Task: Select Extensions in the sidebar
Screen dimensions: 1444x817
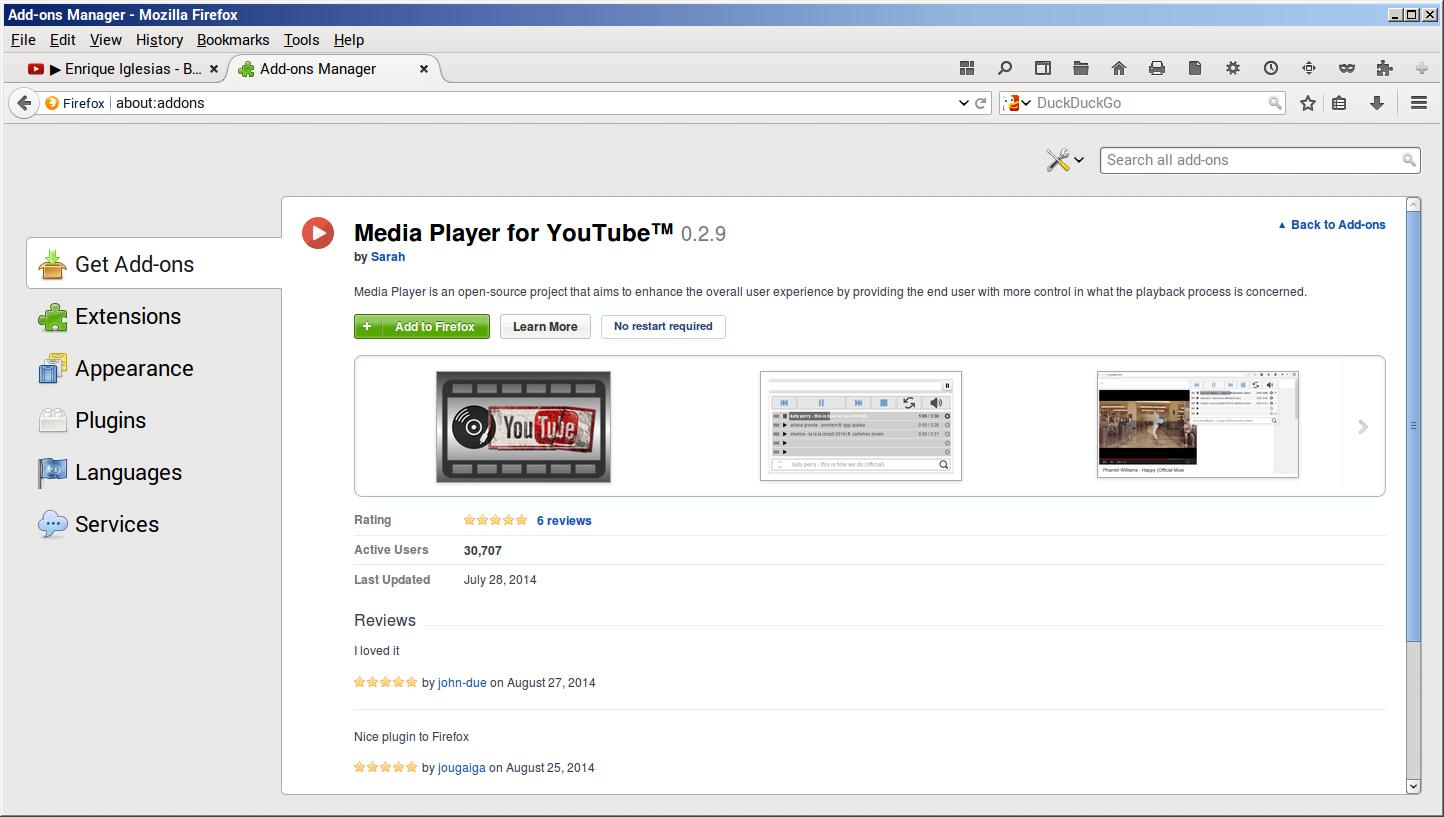Action: pos(128,317)
